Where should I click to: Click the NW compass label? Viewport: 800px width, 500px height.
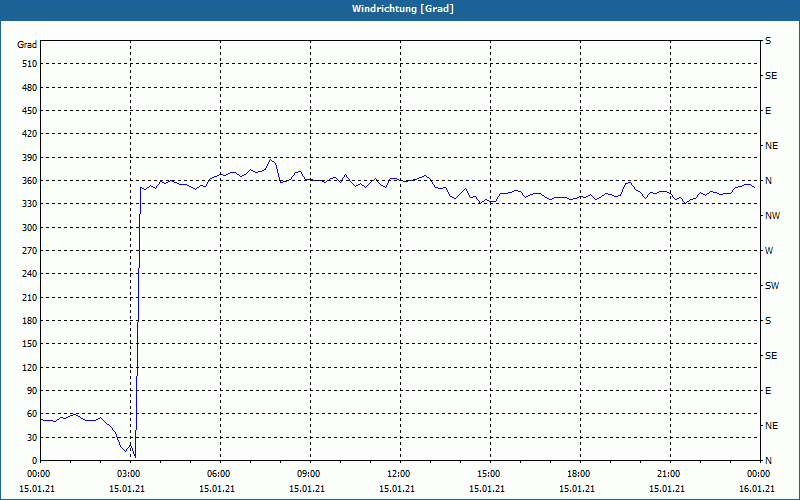point(772,216)
